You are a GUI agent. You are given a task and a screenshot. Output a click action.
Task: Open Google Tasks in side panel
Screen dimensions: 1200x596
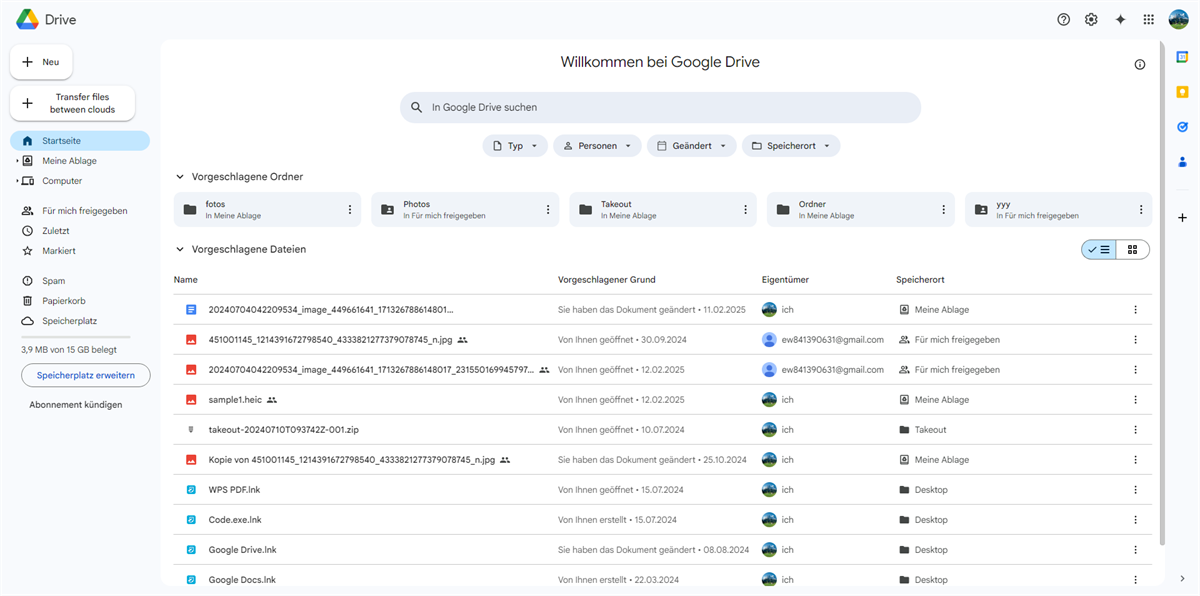click(x=1182, y=127)
